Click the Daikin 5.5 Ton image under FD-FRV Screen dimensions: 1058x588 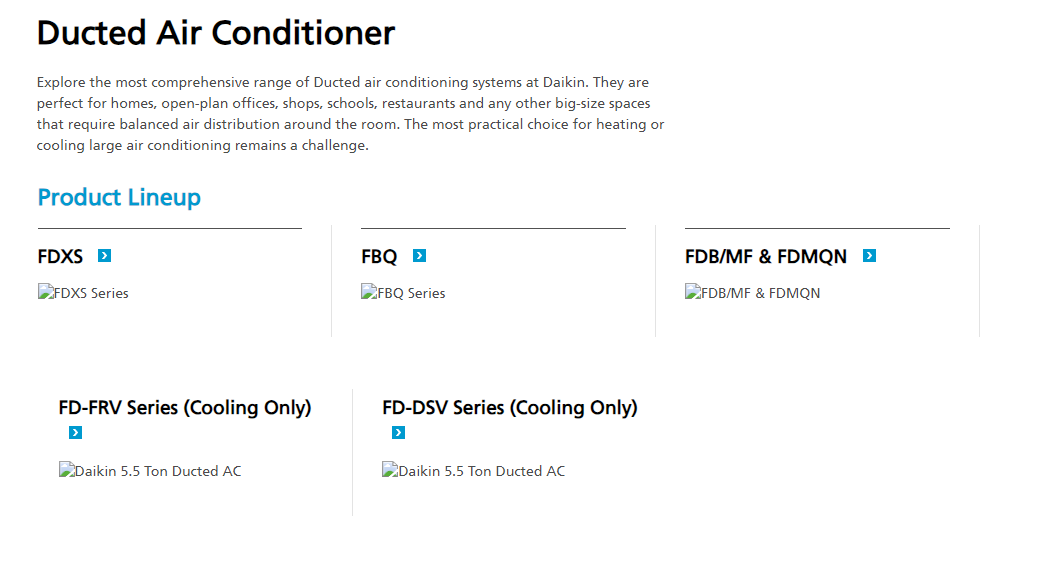click(x=150, y=471)
